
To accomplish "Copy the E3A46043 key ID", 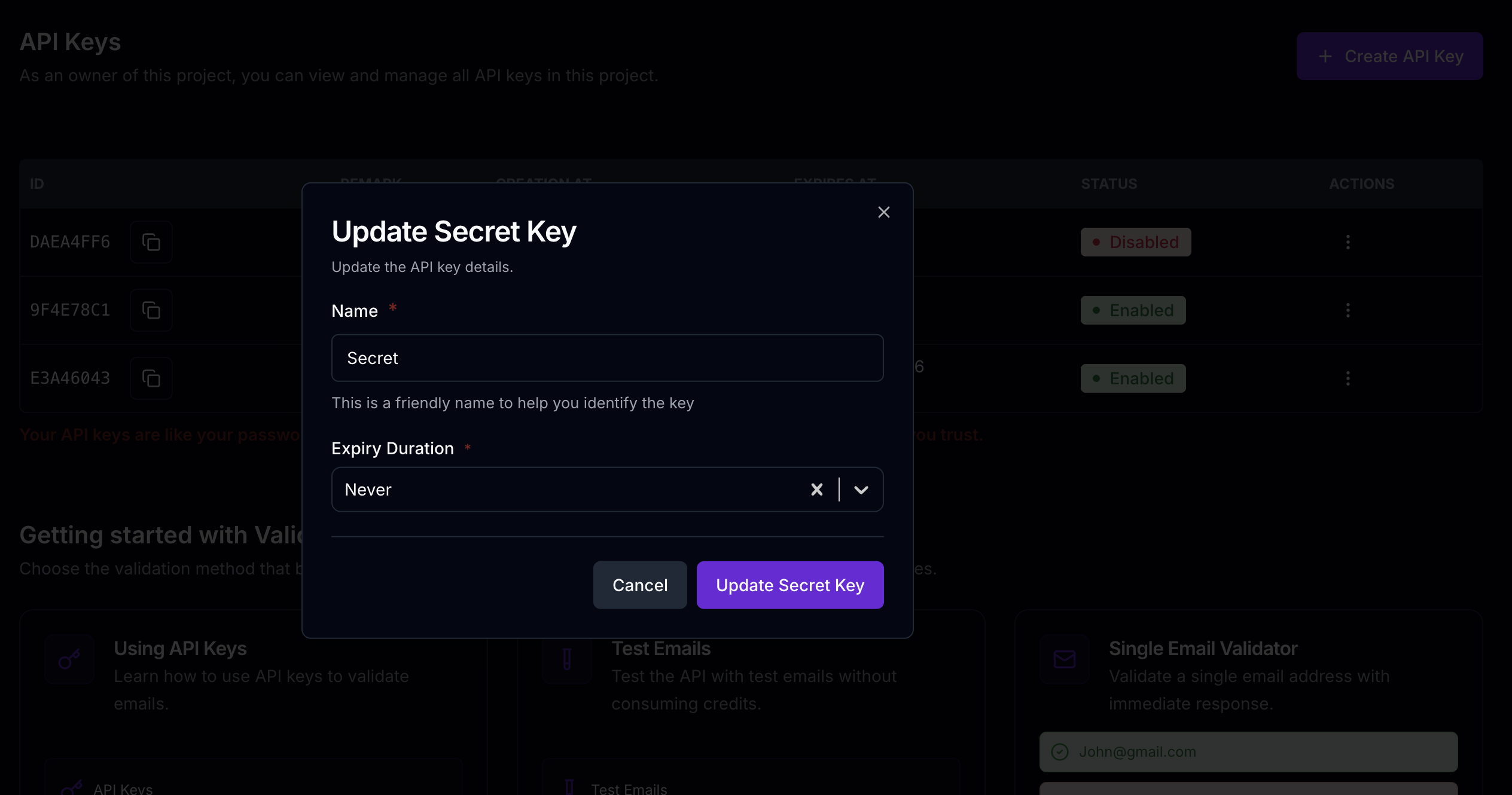I will click(x=151, y=378).
